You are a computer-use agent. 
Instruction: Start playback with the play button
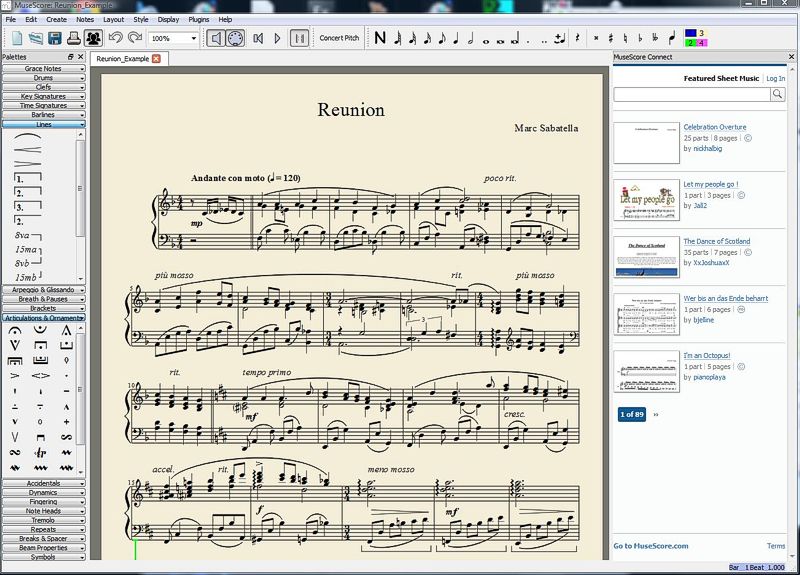click(277, 38)
